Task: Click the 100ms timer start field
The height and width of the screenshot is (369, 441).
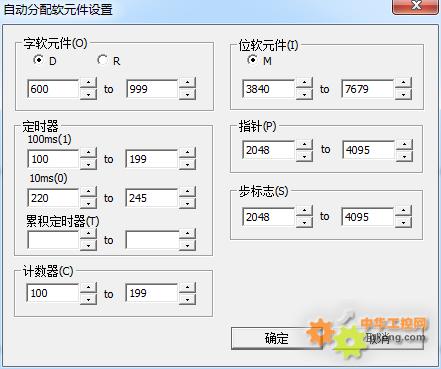Action: pyautogui.click(x=53, y=159)
